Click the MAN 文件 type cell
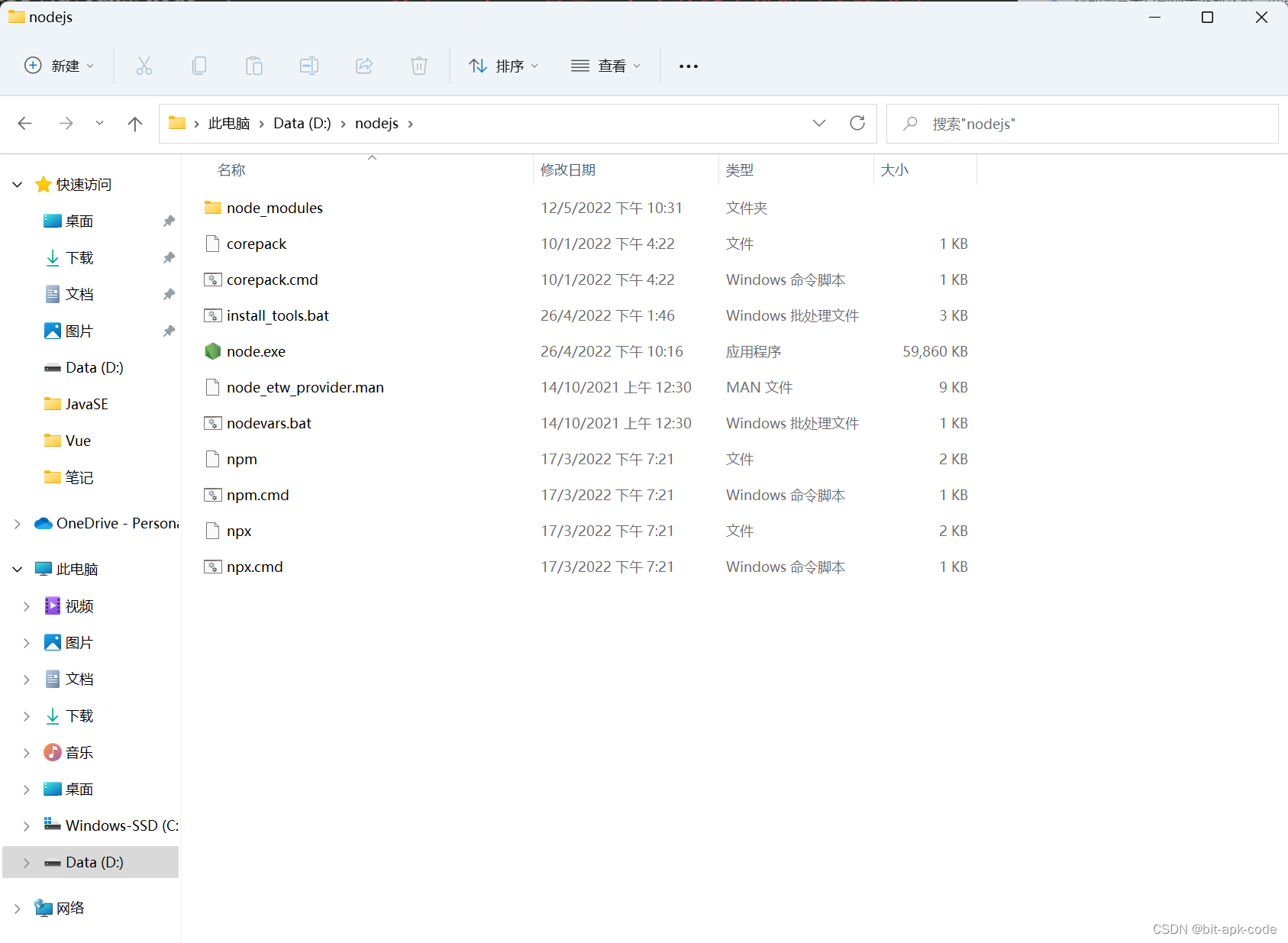 [x=760, y=387]
